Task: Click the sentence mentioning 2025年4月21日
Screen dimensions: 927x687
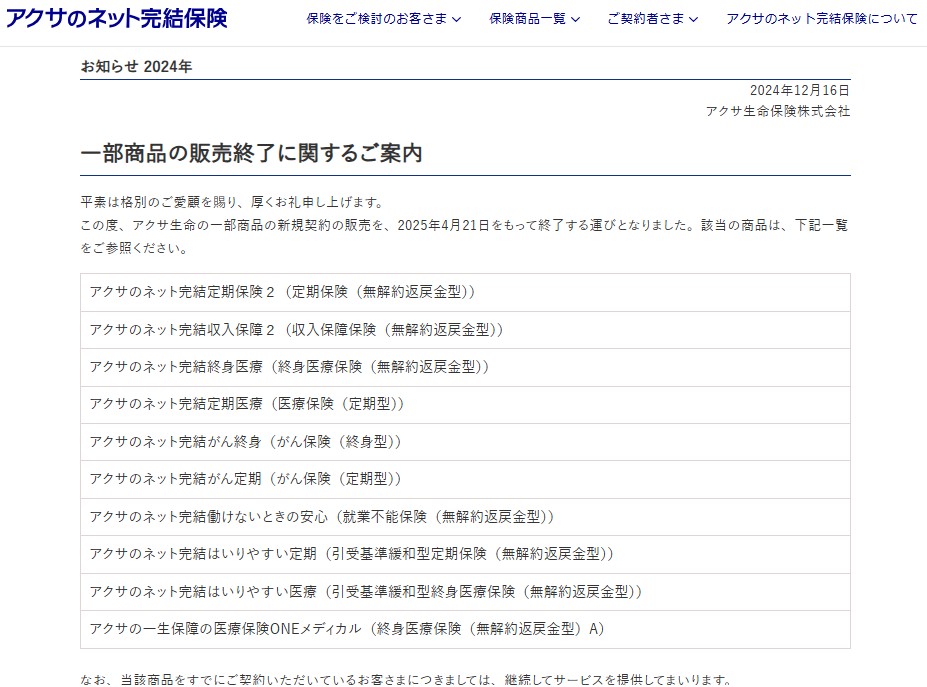Action: (x=465, y=236)
